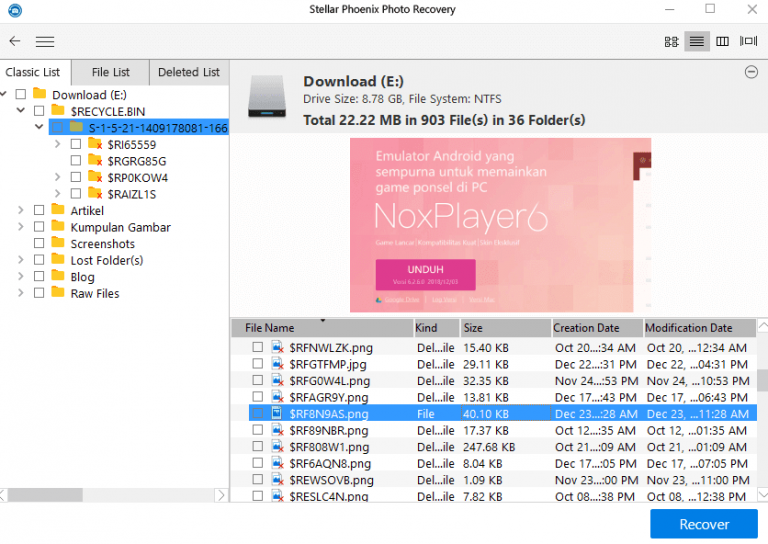This screenshot has width=768, height=544.
Task: Select the $RFG0W4L.png file name
Action: 330,380
